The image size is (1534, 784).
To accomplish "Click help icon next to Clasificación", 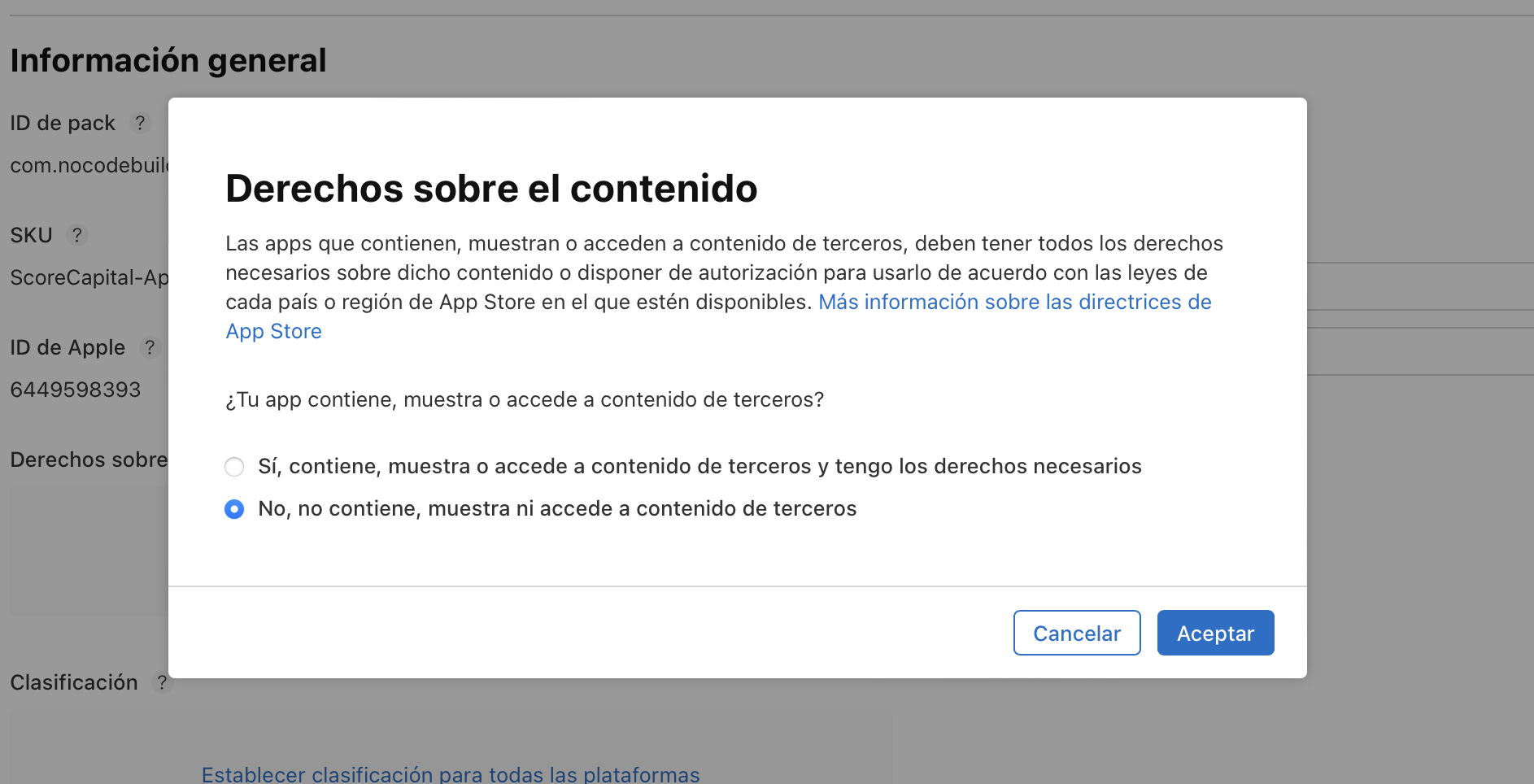I will coord(162,682).
